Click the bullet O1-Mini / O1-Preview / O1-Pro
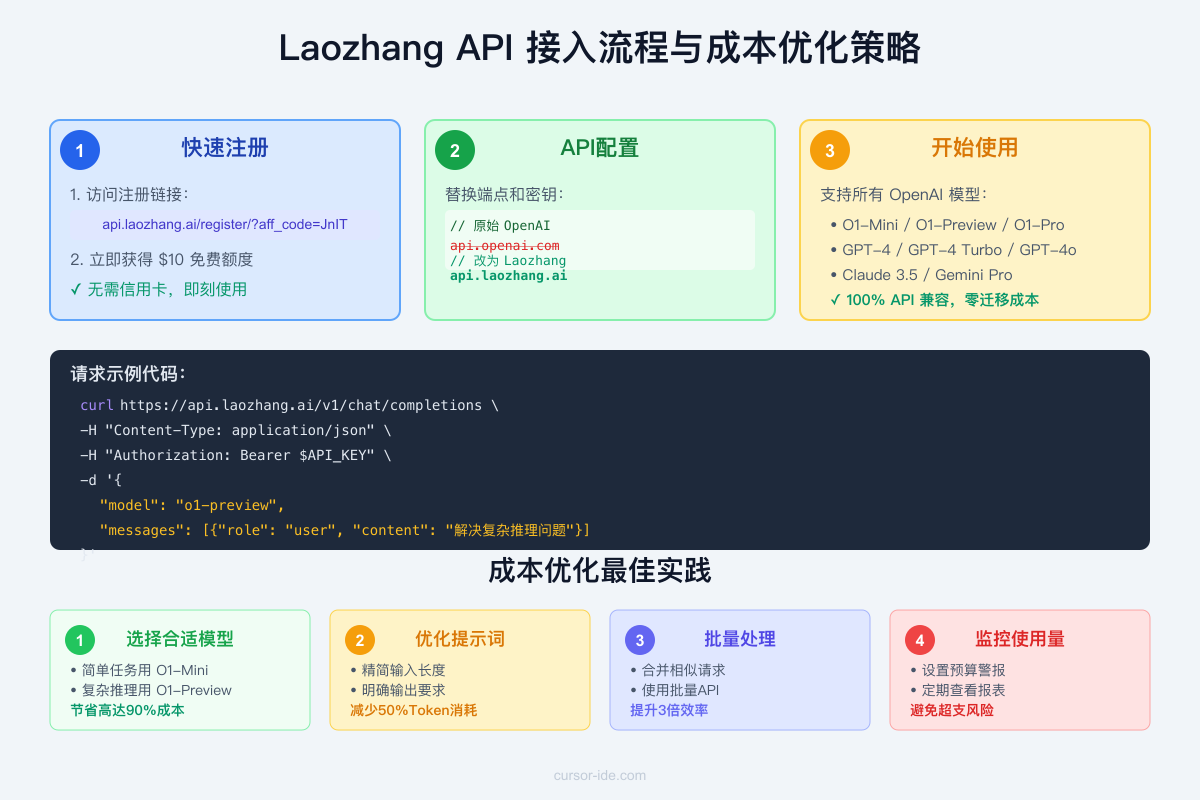Viewport: 1200px width, 800px height. (947, 224)
